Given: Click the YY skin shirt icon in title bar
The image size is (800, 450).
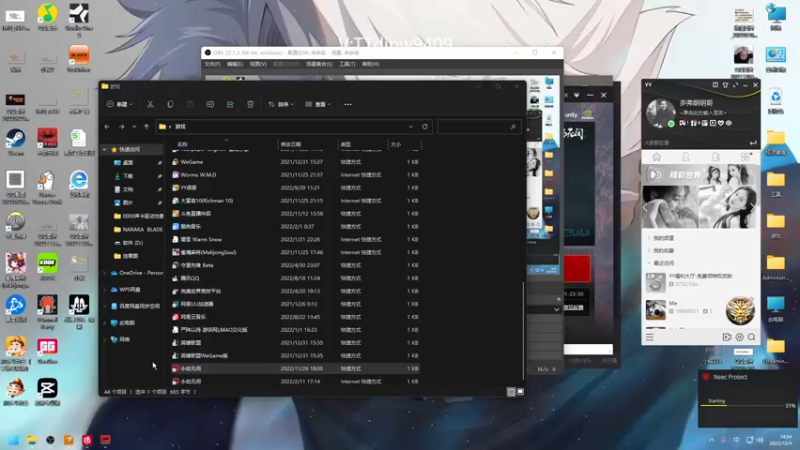Looking at the screenshot, I should tap(725, 85).
